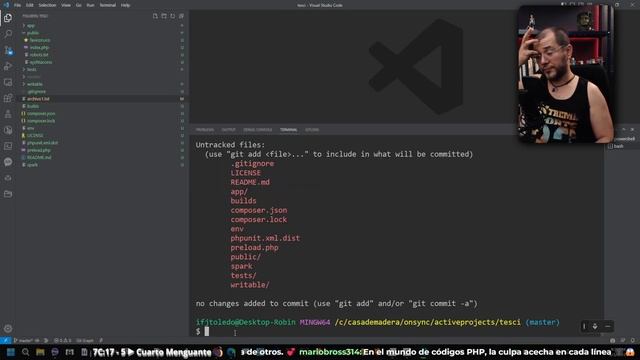This screenshot has width=640, height=360.
Task: Switch to the Output panel tab
Action: 229,130
